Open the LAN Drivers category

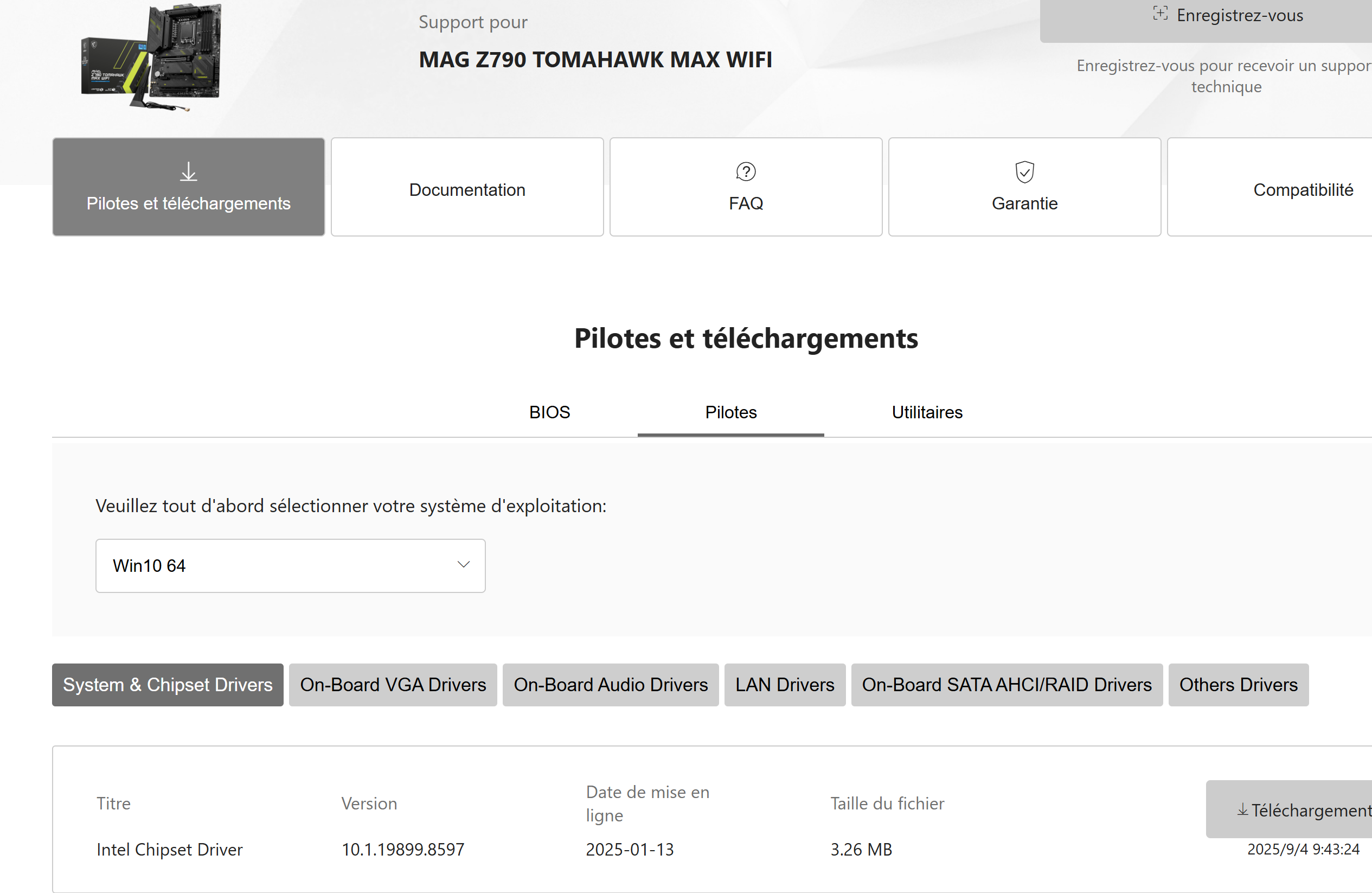785,685
